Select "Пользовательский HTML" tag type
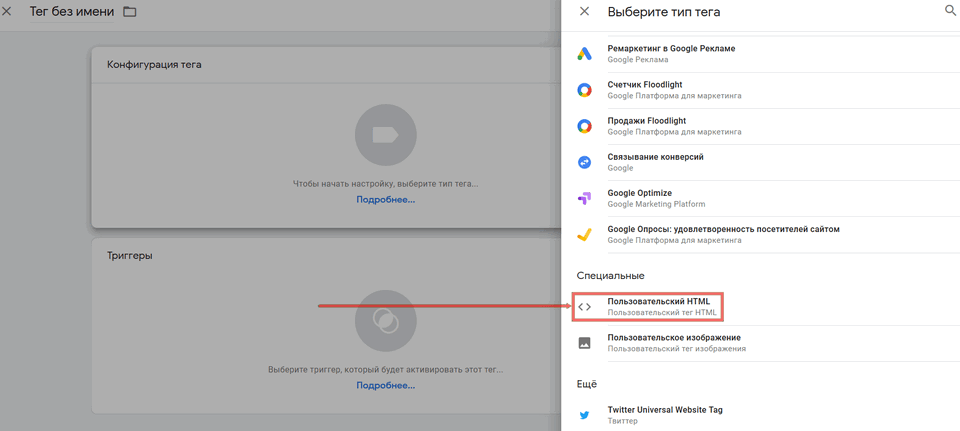The image size is (960, 431). point(658,302)
